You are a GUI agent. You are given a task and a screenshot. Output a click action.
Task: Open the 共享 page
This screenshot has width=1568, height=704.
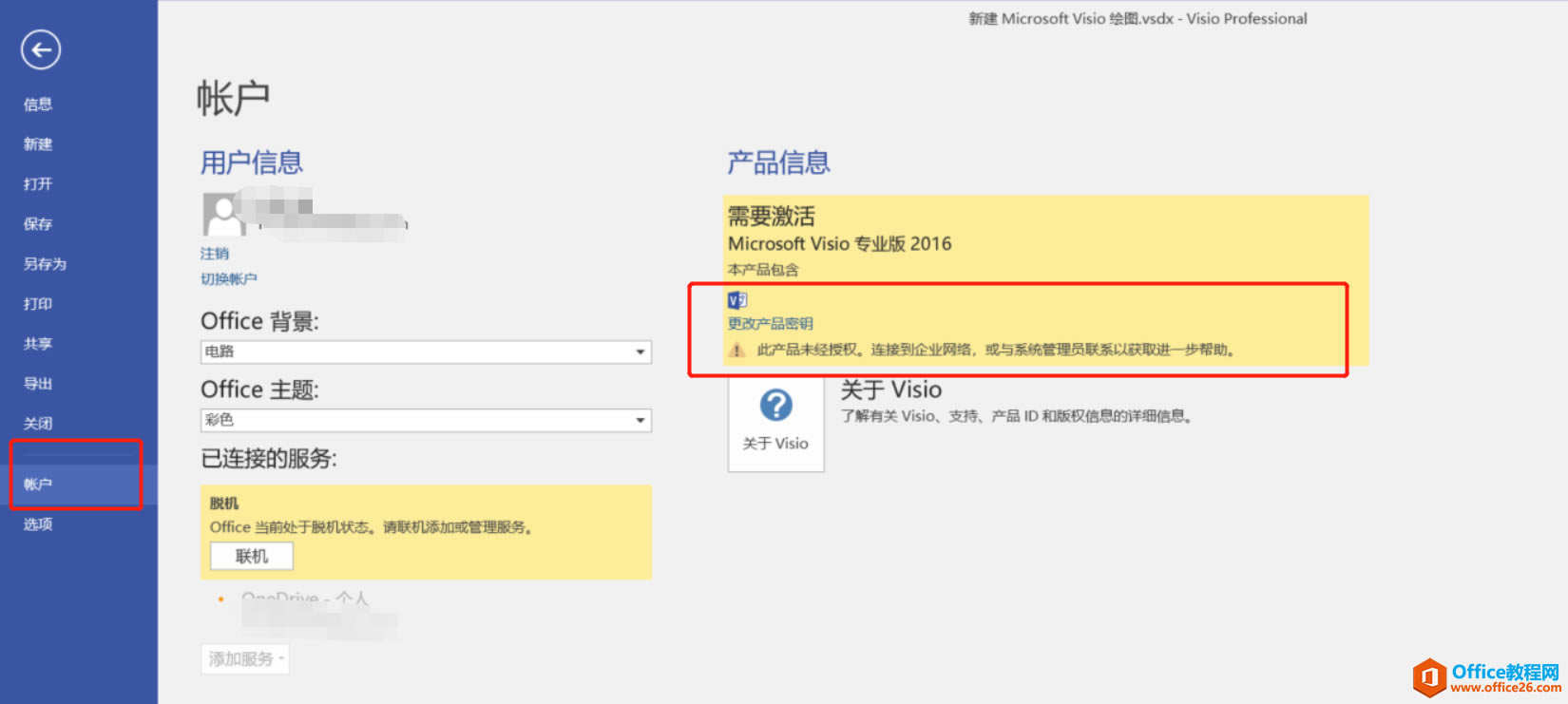pyautogui.click(x=38, y=344)
